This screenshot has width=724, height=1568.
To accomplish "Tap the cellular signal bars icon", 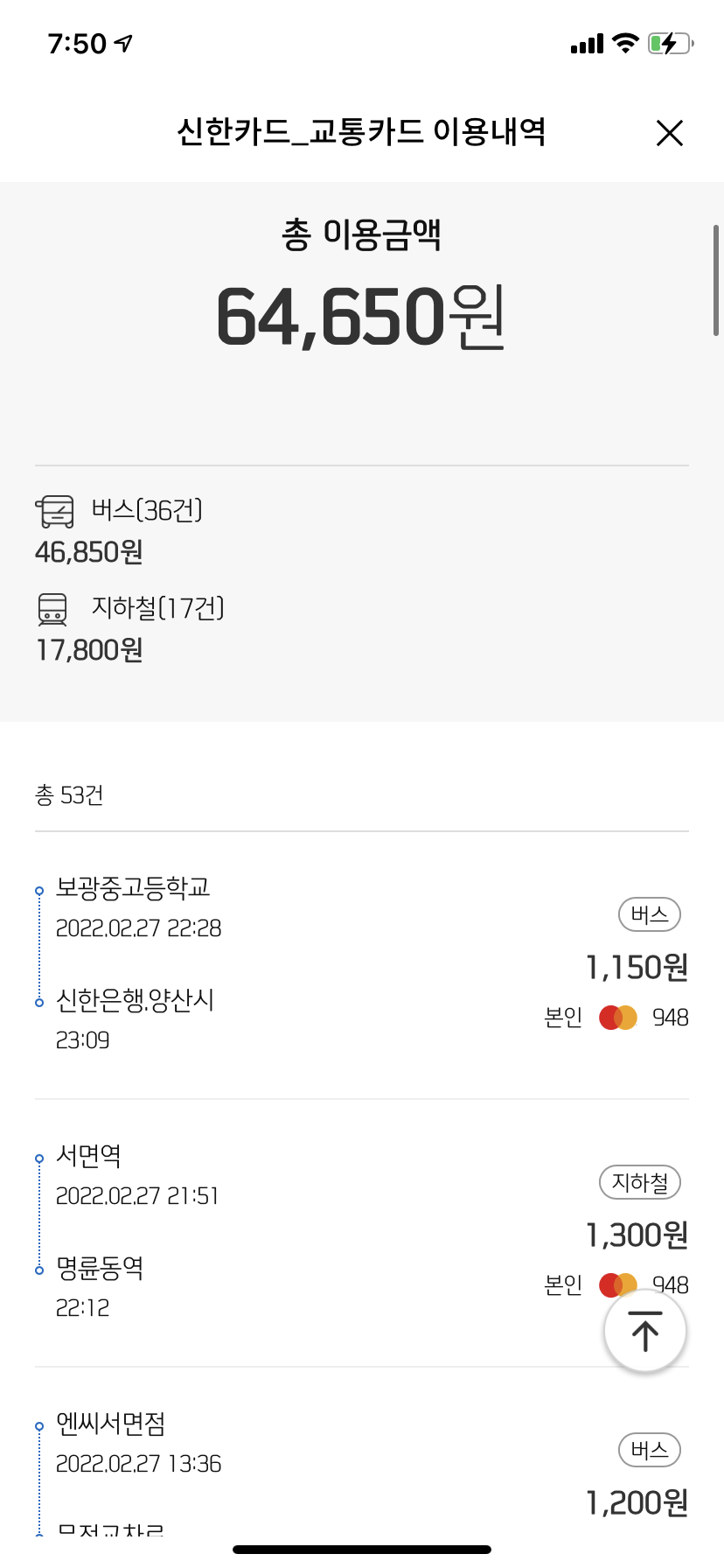I will click(587, 44).
